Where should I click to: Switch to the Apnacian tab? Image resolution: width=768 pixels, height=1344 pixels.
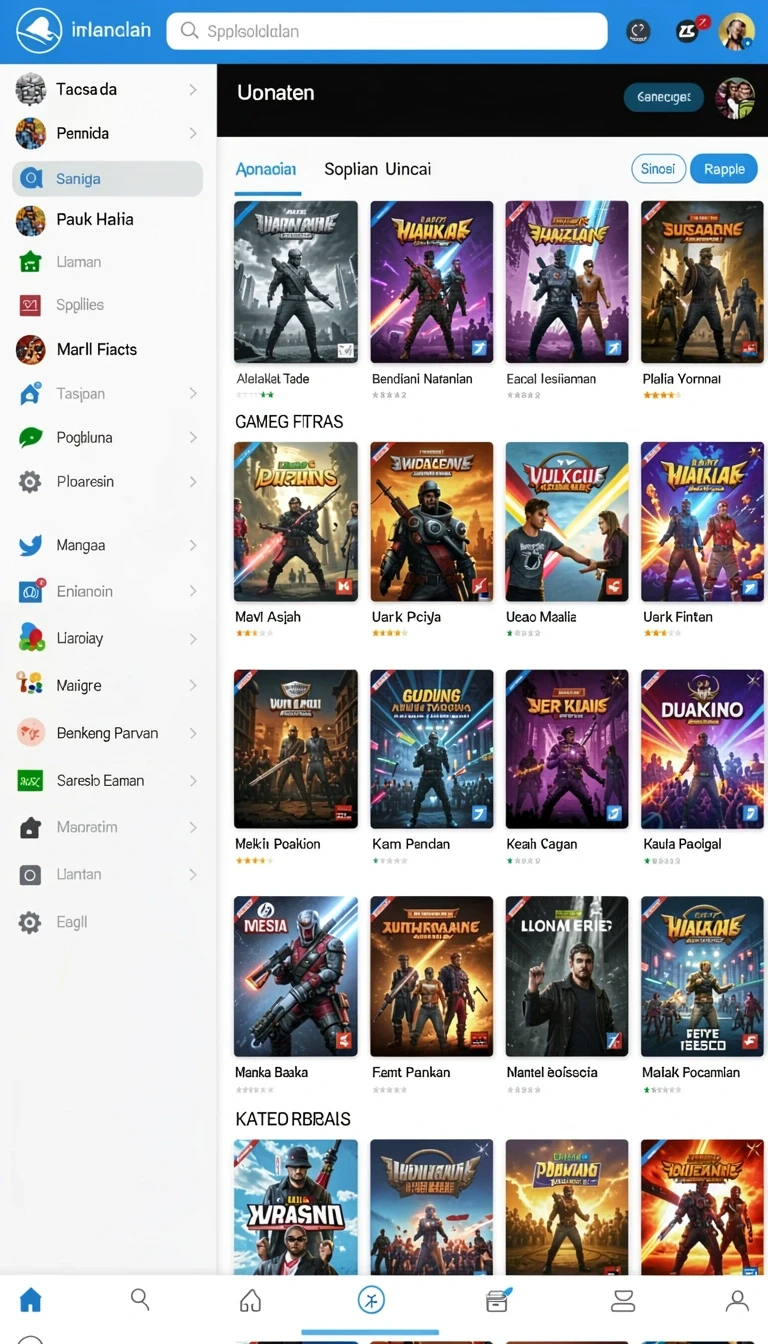pyautogui.click(x=266, y=169)
